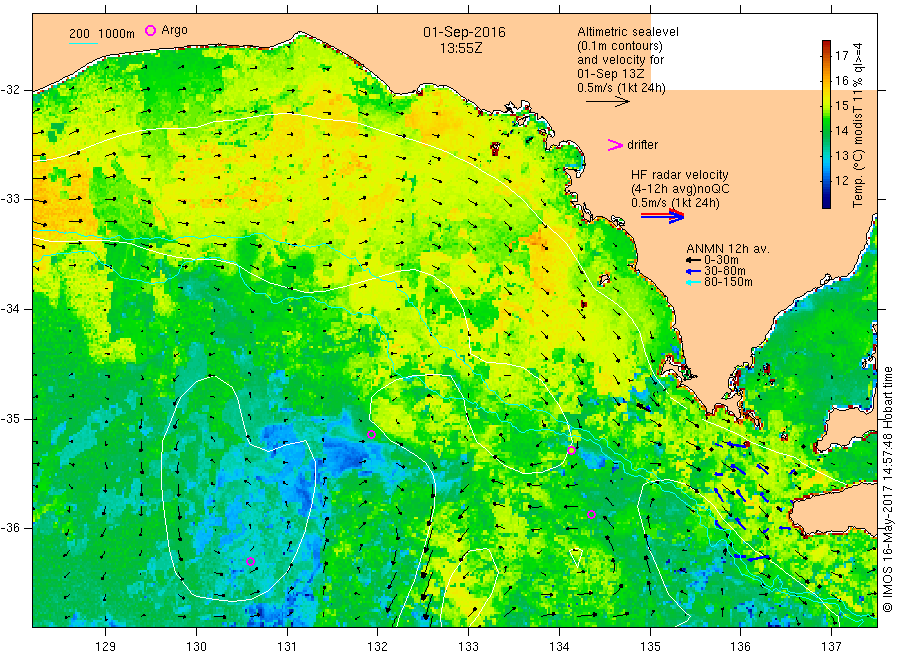Click the '200 1000m' isobath legend text

tap(102, 34)
